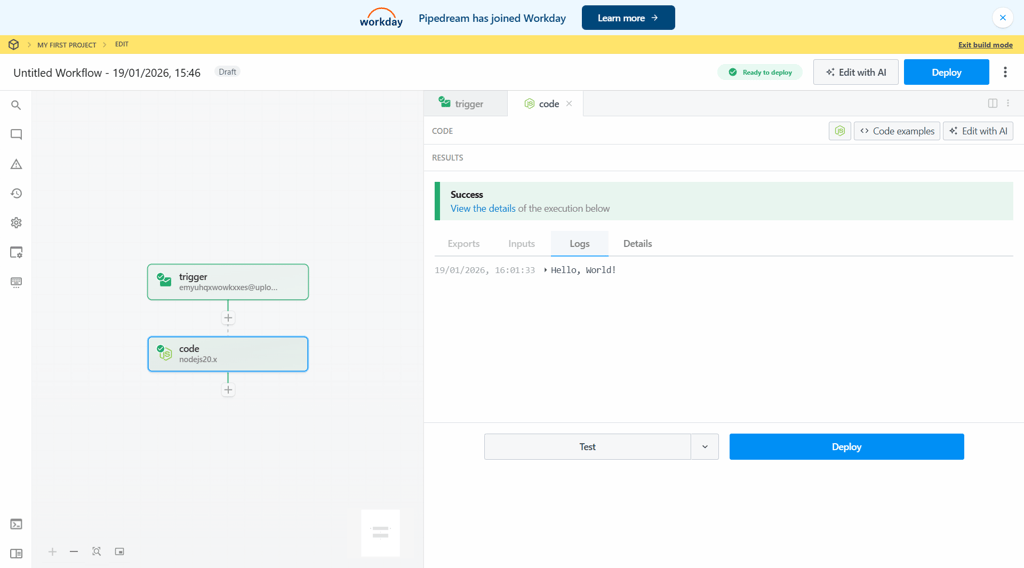Click the Learn more button in banner
The height and width of the screenshot is (568, 1024).
(628, 18)
